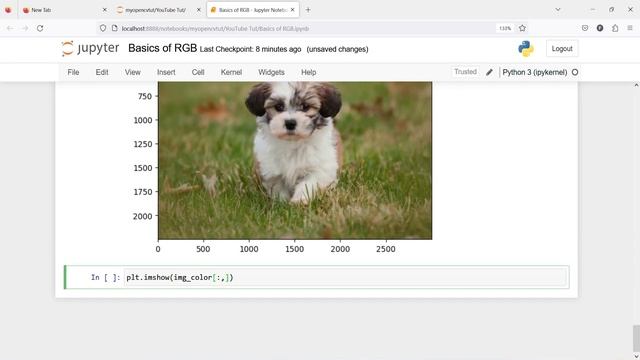The image size is (640, 360).
Task: Close the Basics of RGB tab
Action: [x=293, y=10]
